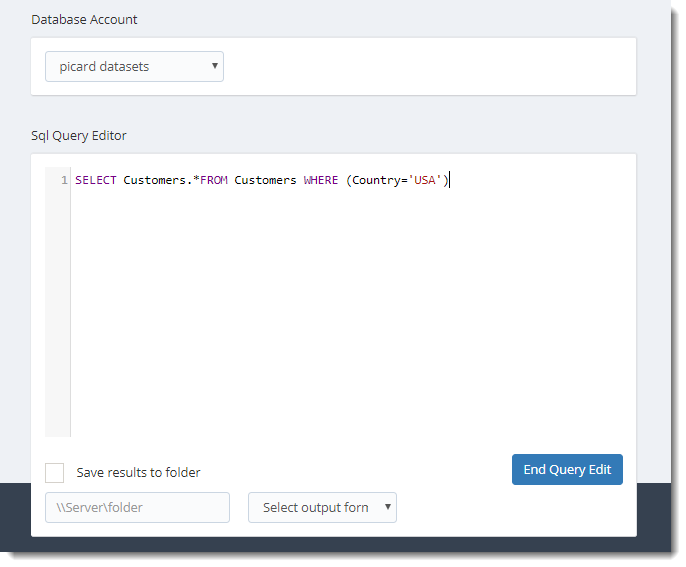Click the WHERE keyword in the query

(x=321, y=180)
